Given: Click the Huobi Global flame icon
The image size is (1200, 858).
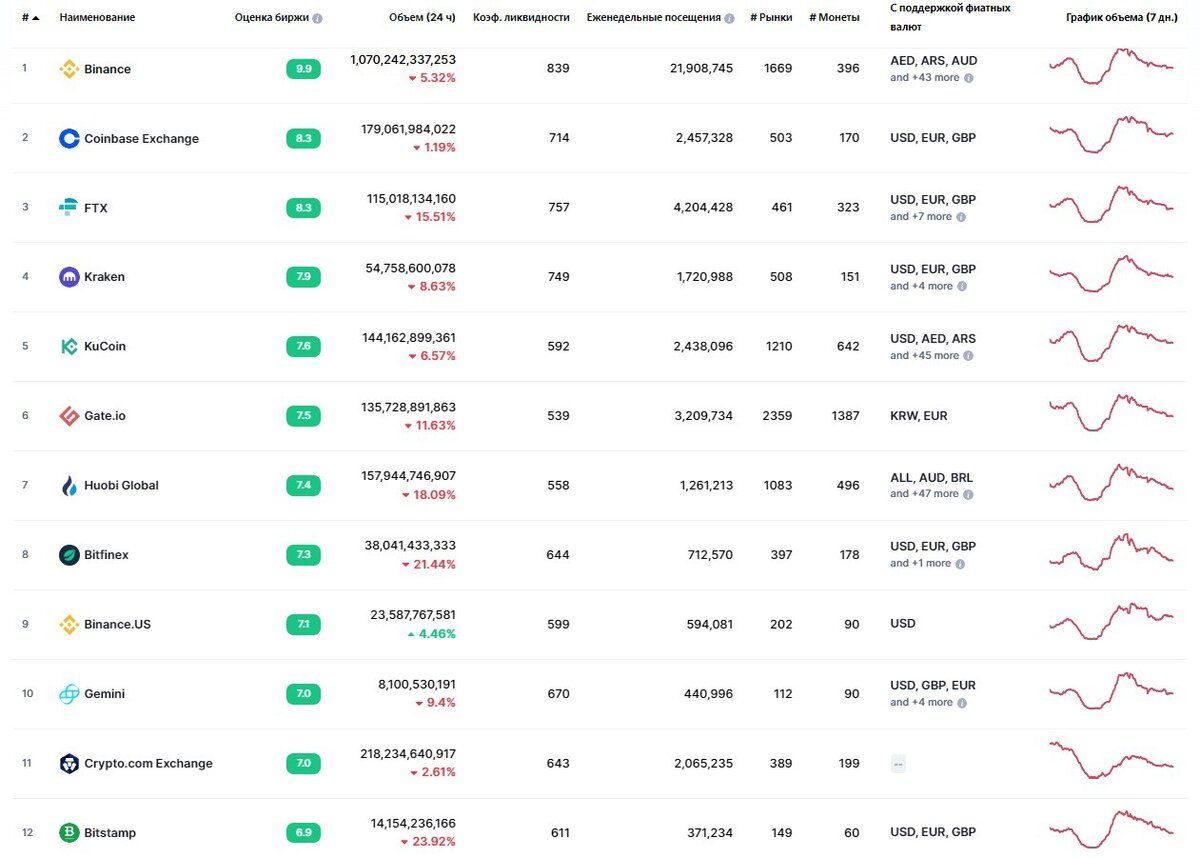Looking at the screenshot, I should coord(69,486).
